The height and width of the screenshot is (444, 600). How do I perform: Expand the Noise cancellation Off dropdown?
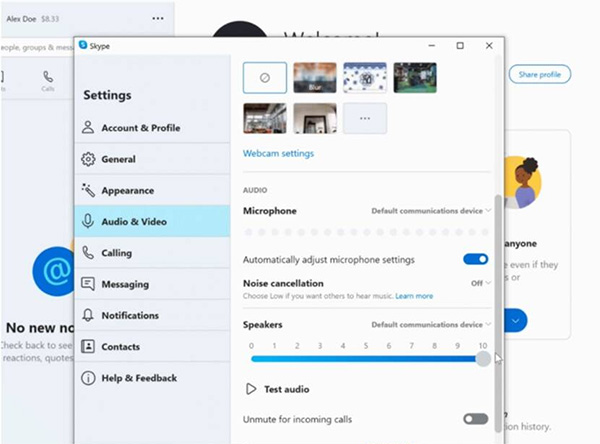481,283
